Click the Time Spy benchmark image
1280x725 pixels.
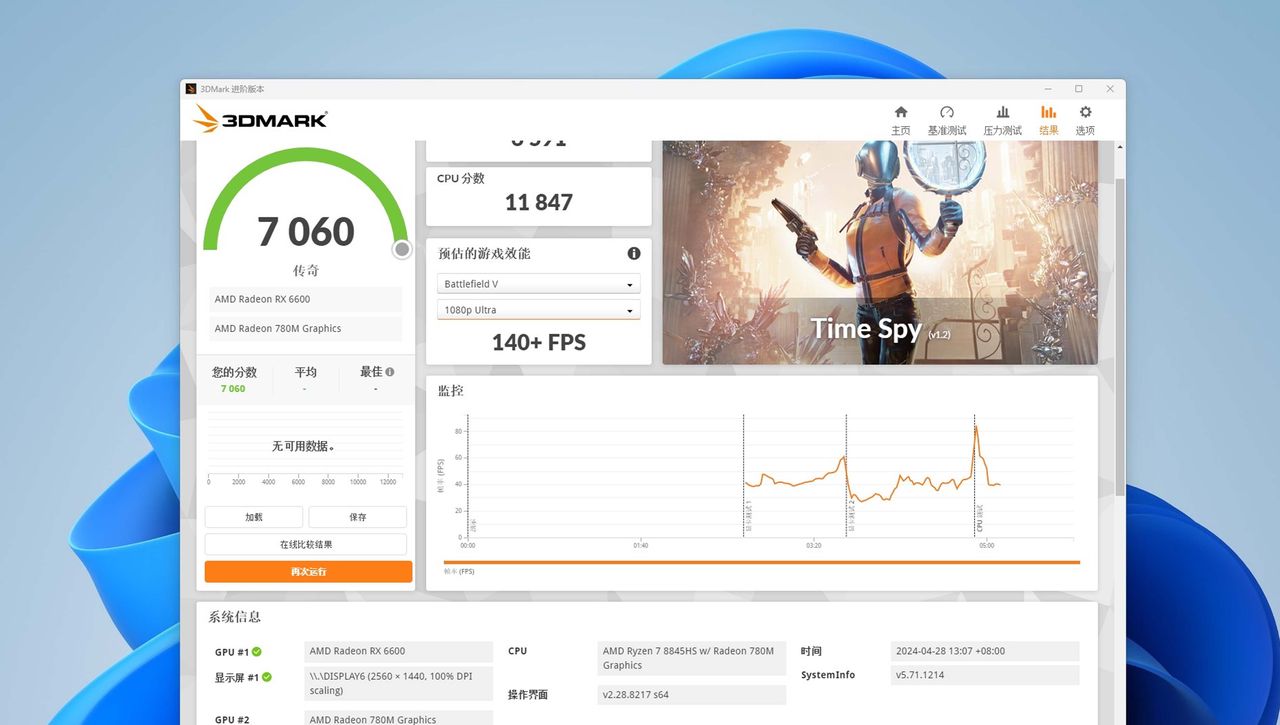[x=880, y=252]
